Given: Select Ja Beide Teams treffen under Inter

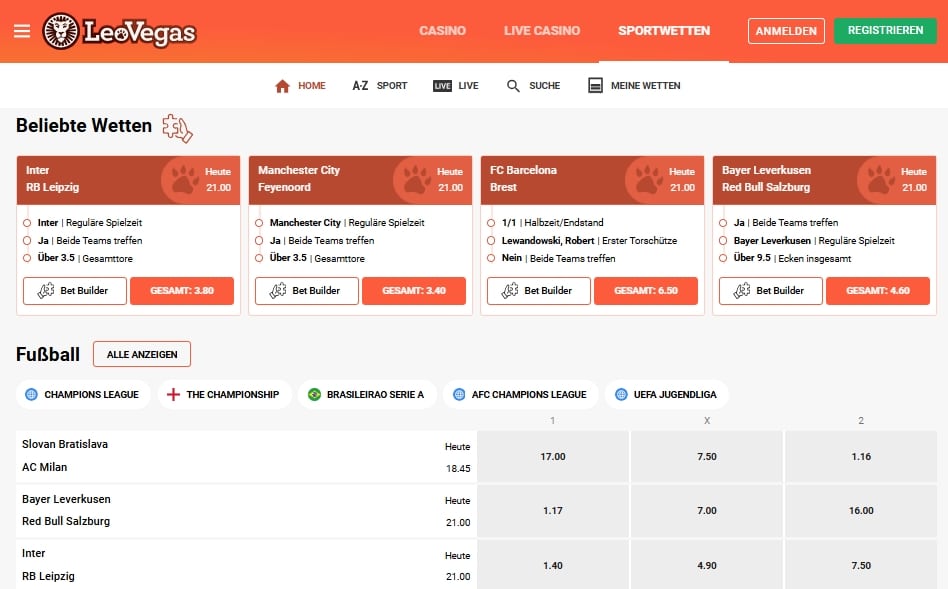Looking at the screenshot, I should [x=27, y=241].
